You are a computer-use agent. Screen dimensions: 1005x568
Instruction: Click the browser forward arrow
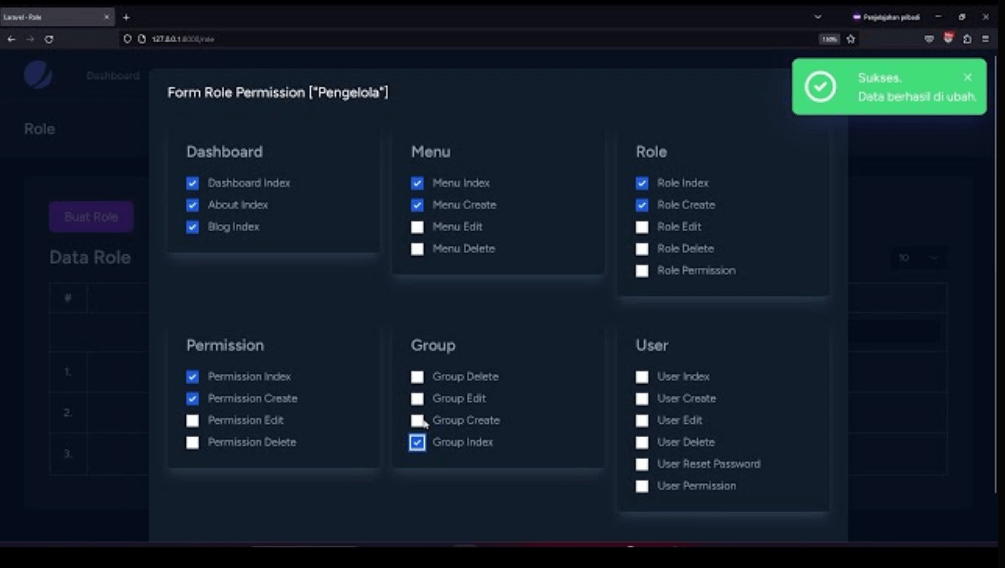tap(30, 39)
